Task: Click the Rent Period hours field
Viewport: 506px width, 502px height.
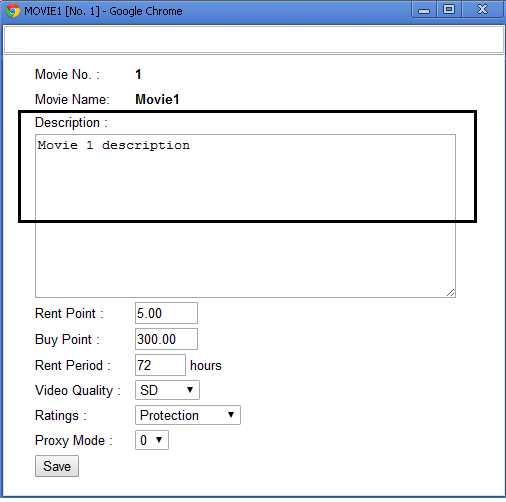Action: pos(160,365)
